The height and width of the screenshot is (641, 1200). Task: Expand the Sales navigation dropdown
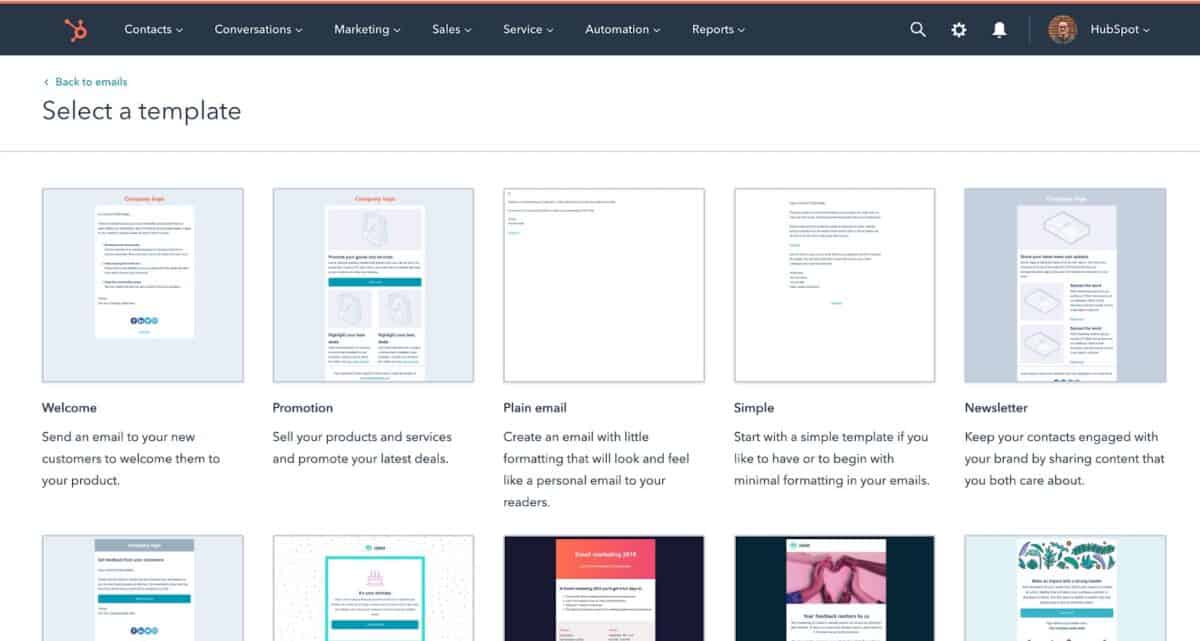pyautogui.click(x=451, y=30)
